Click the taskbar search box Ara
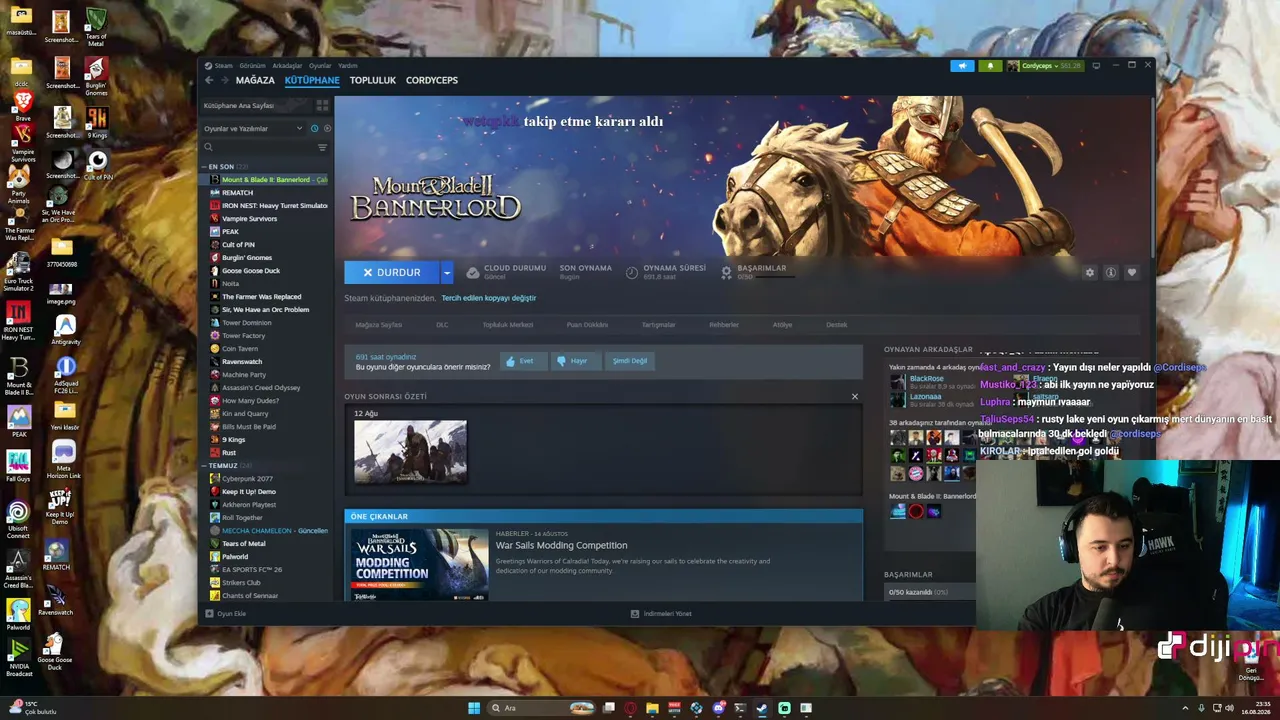The height and width of the screenshot is (720, 1280). pyautogui.click(x=541, y=708)
